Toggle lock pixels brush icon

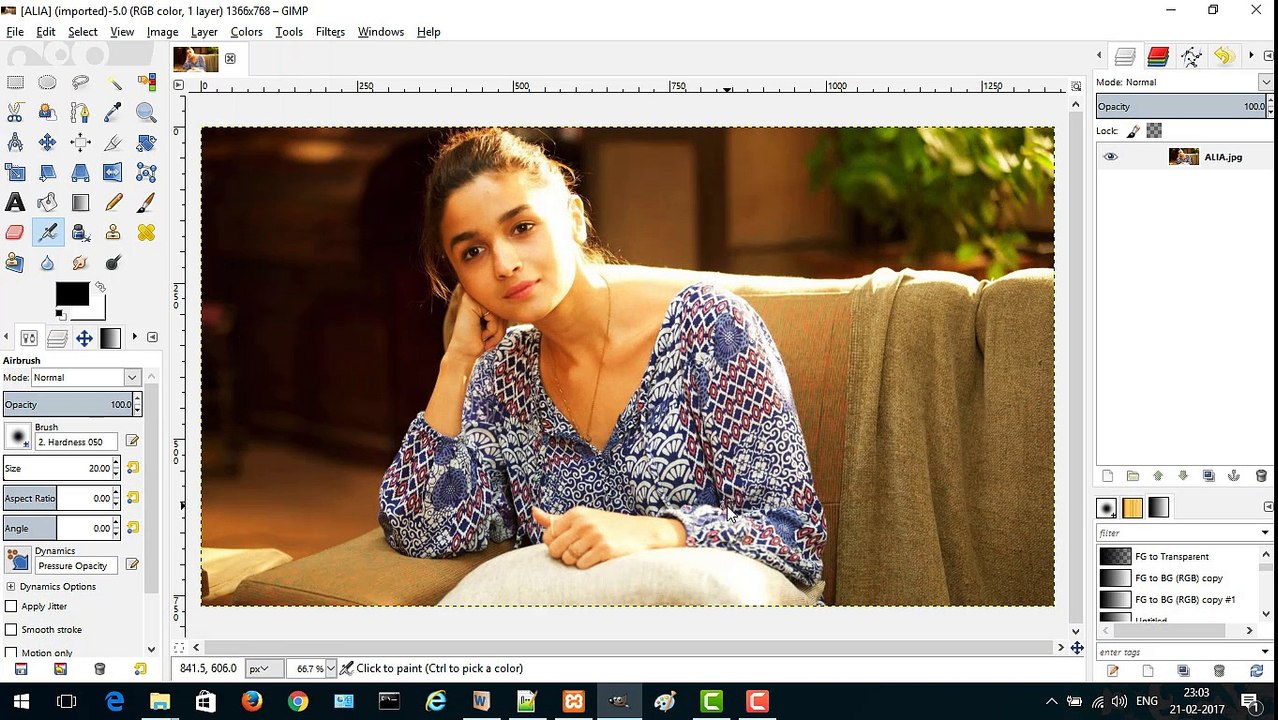point(1133,131)
